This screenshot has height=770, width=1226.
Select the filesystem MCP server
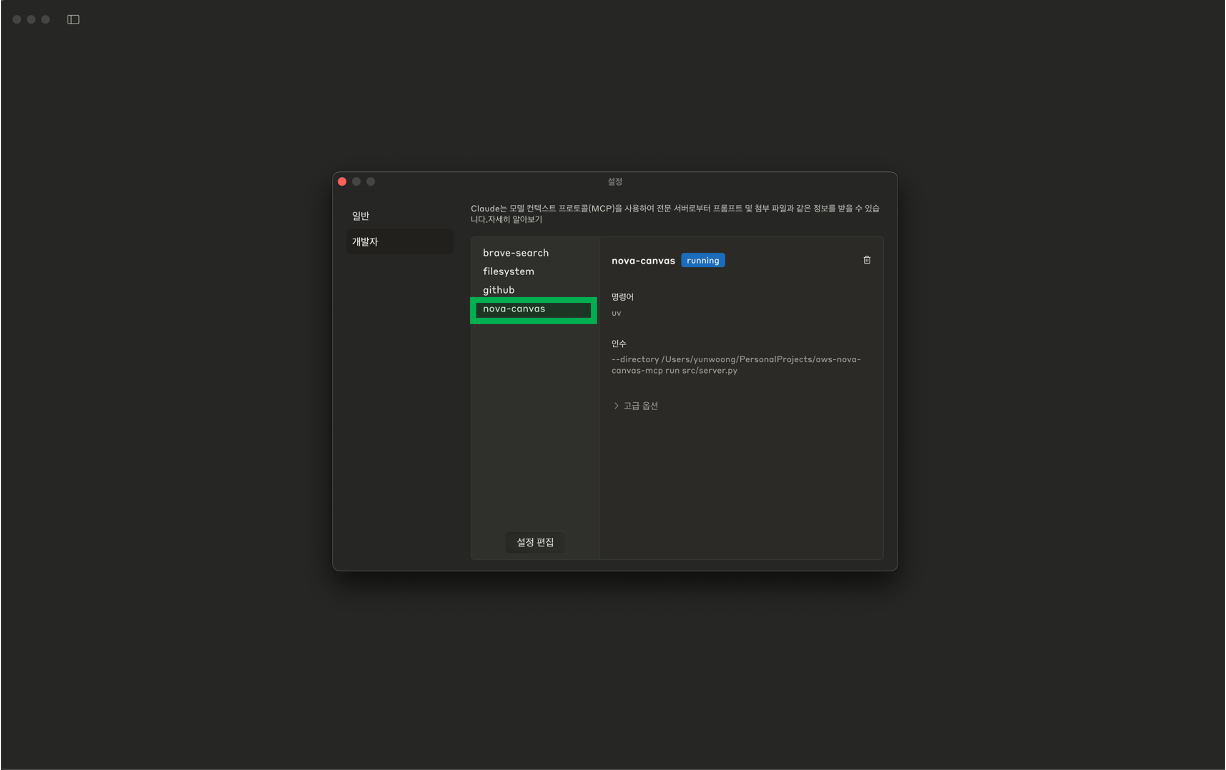pos(509,271)
